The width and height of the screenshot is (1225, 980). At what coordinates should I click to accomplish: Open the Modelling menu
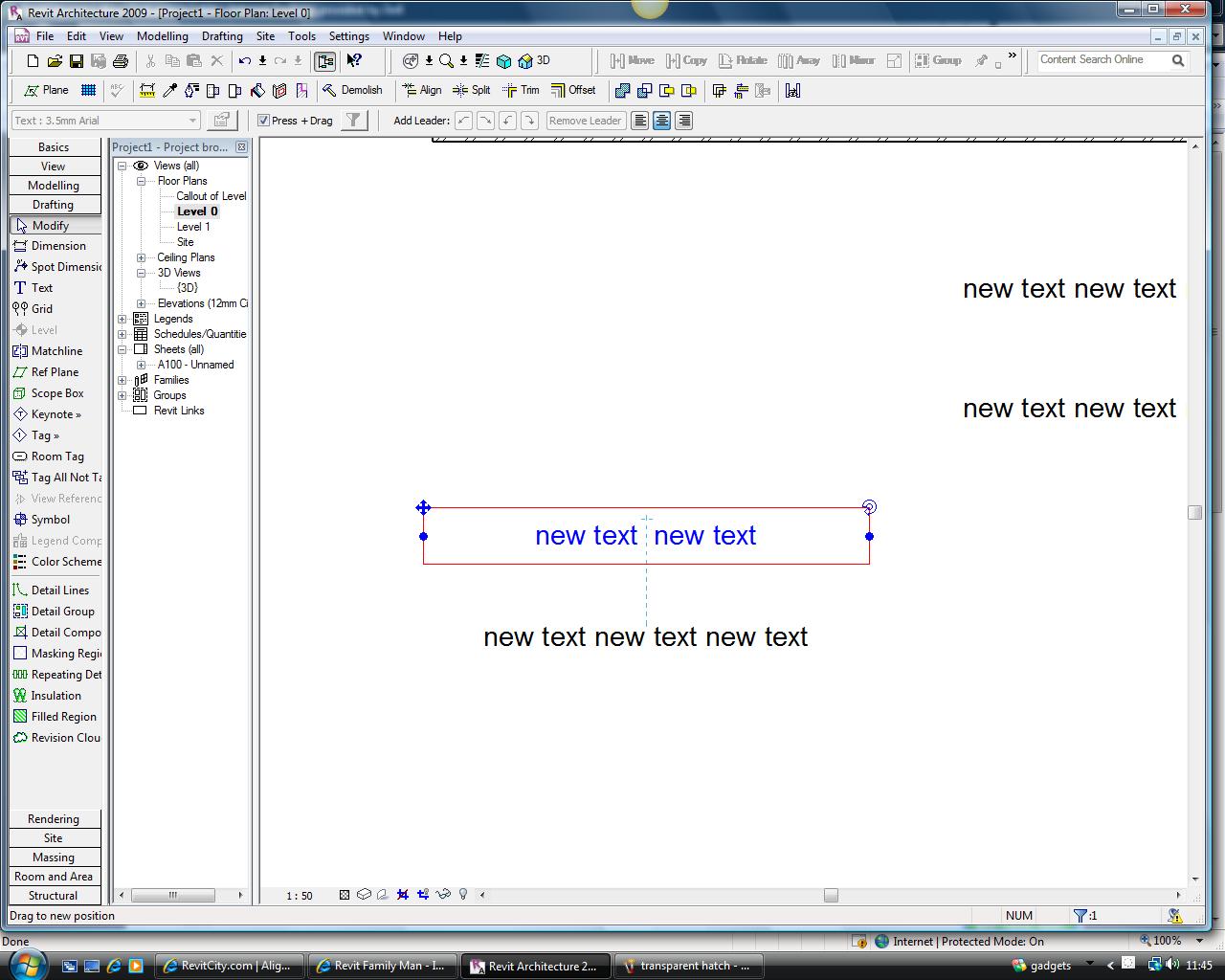[x=163, y=36]
